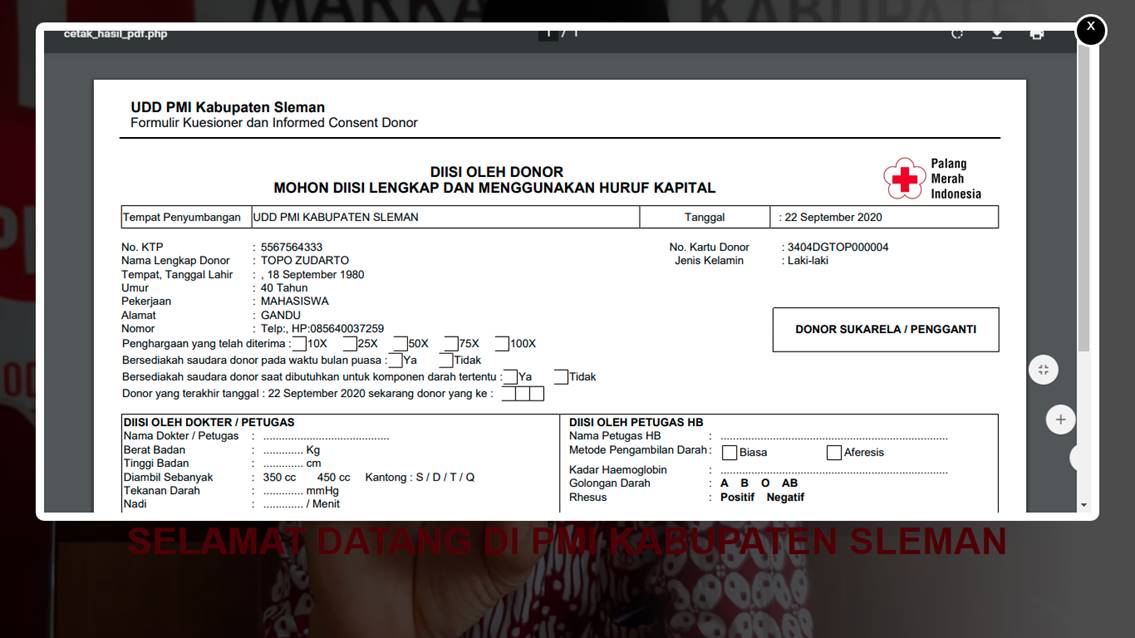Rotate the PDF document
The height and width of the screenshot is (638, 1135).
pos(957,33)
